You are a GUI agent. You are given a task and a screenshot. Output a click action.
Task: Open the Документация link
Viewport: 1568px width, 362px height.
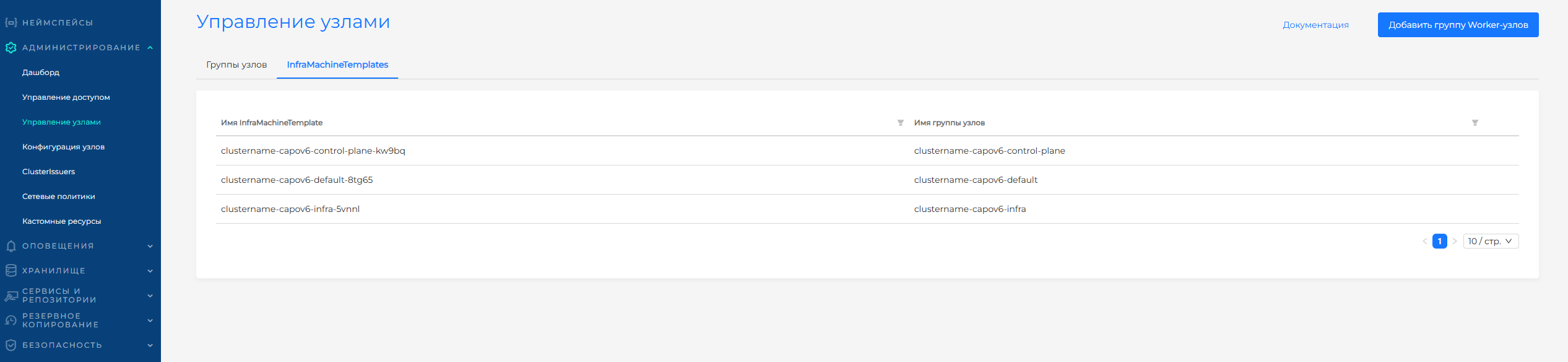tap(1315, 25)
